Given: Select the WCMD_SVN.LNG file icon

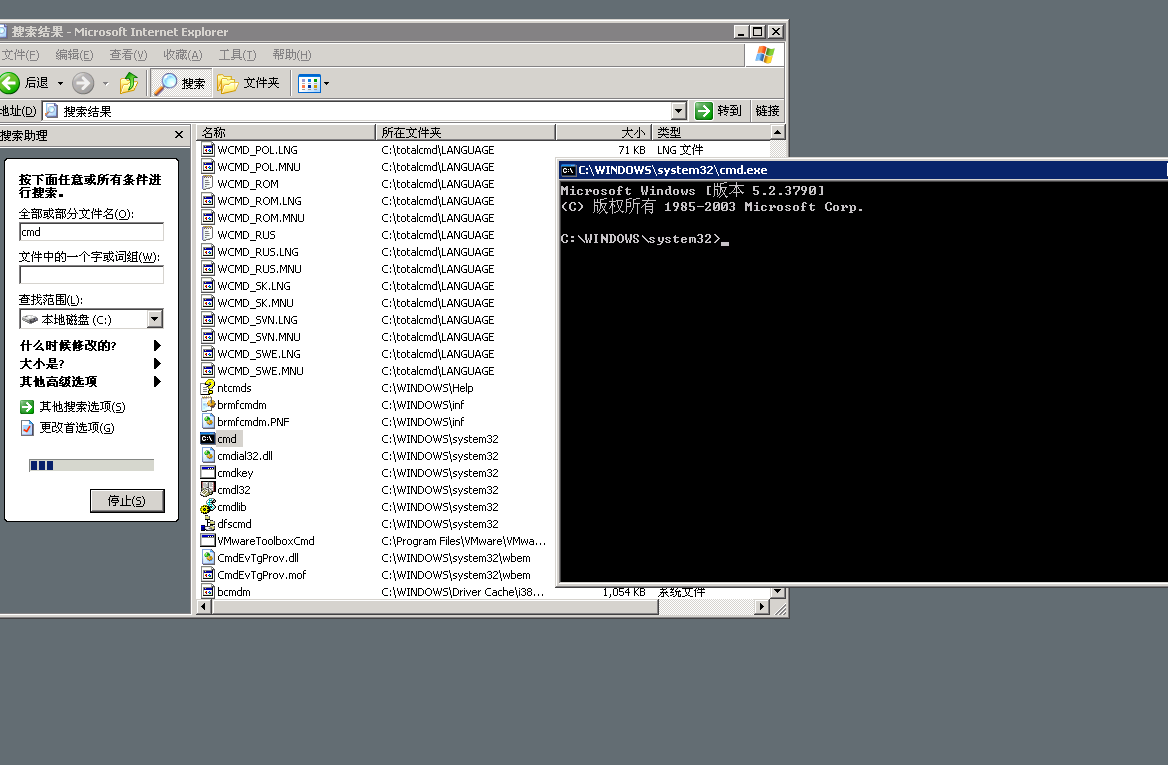Looking at the screenshot, I should (208, 320).
